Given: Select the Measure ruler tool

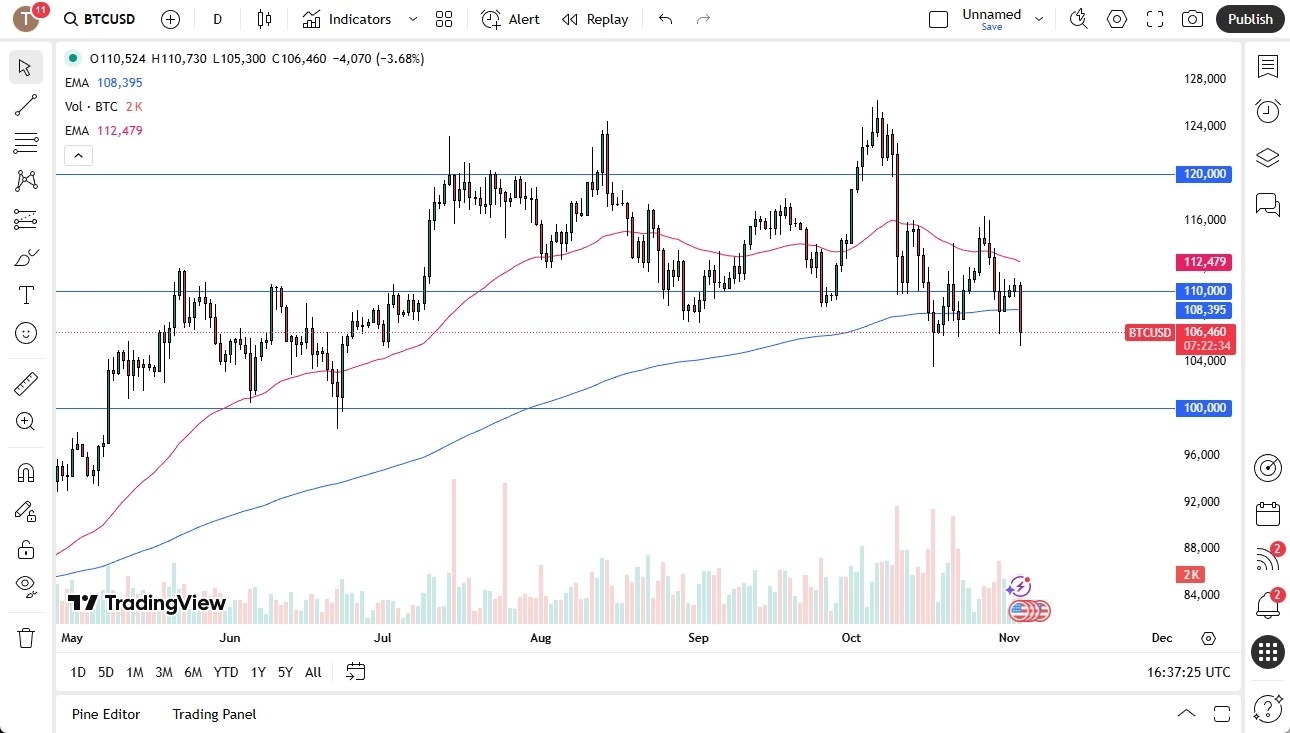Looking at the screenshot, I should pos(26,383).
